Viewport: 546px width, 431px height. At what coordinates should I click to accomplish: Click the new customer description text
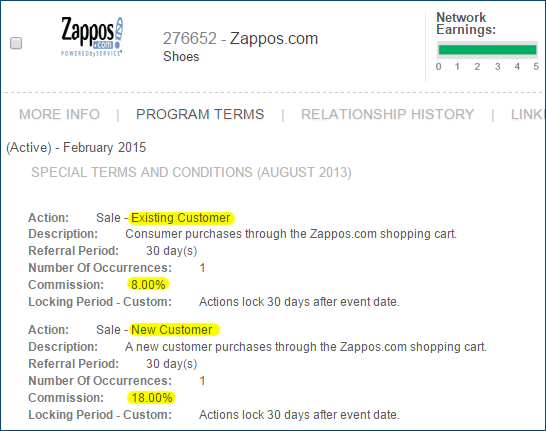click(x=306, y=347)
